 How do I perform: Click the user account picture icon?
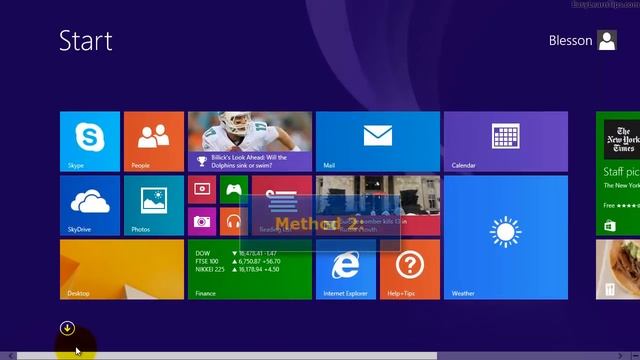click(607, 40)
